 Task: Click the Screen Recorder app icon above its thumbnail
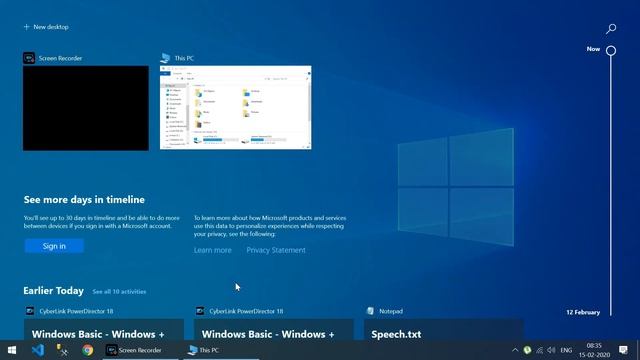click(x=29, y=58)
